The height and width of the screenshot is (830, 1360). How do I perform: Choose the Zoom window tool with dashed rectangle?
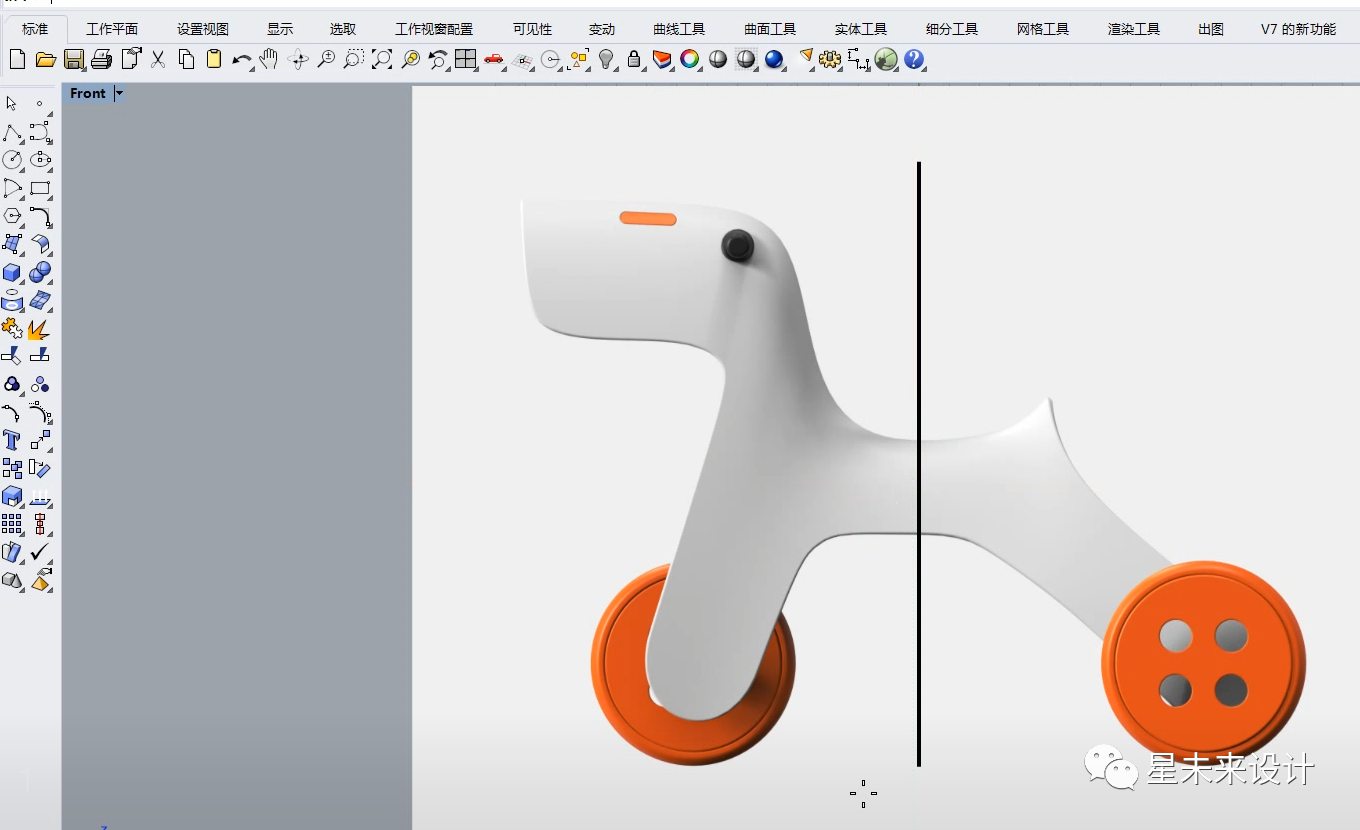(x=353, y=60)
